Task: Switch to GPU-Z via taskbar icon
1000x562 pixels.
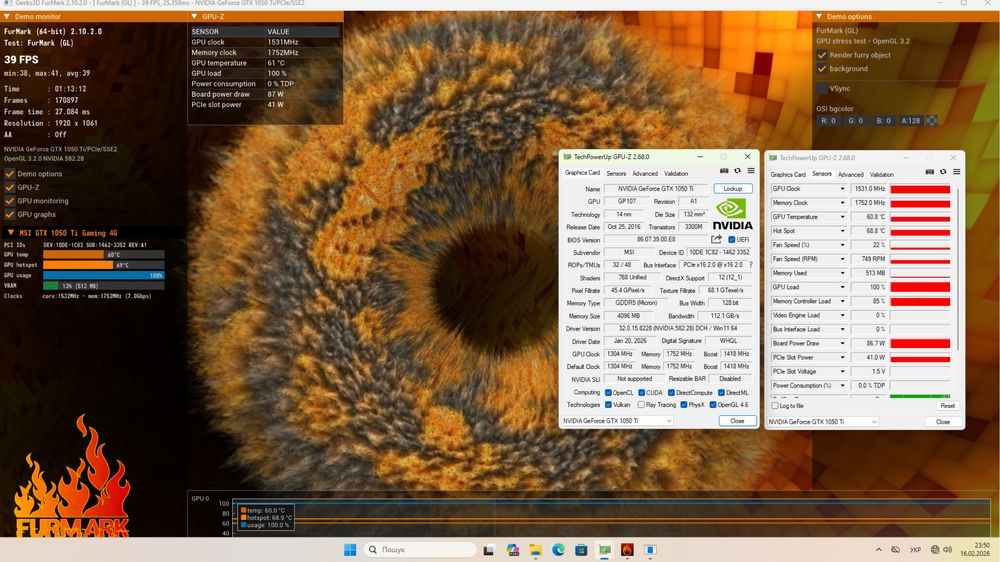Action: click(x=605, y=550)
